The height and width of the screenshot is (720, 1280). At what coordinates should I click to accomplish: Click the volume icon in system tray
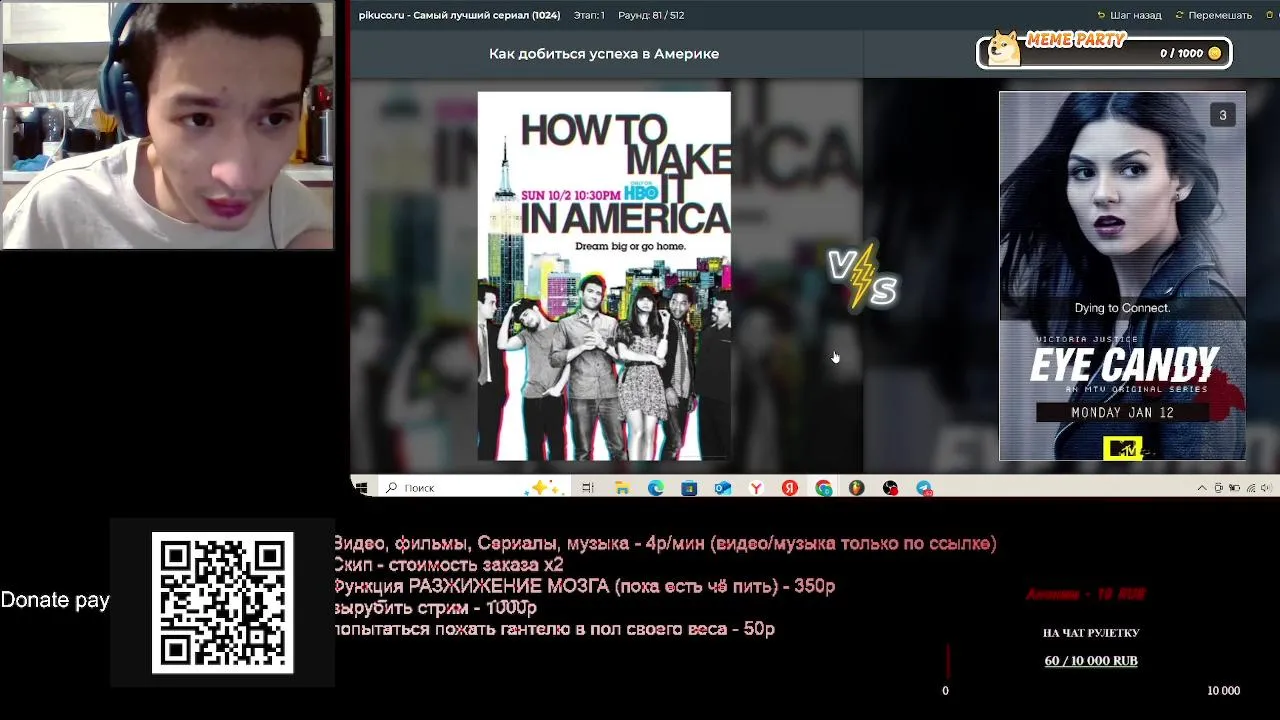(1265, 488)
